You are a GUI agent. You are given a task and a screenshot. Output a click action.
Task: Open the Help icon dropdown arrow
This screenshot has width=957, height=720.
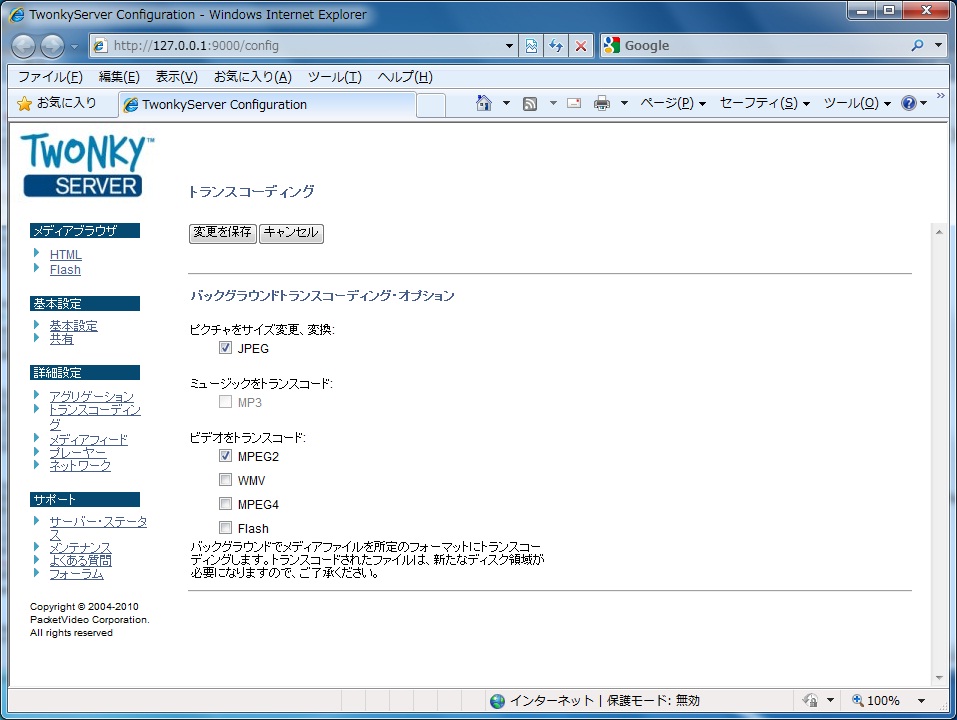pos(923,103)
